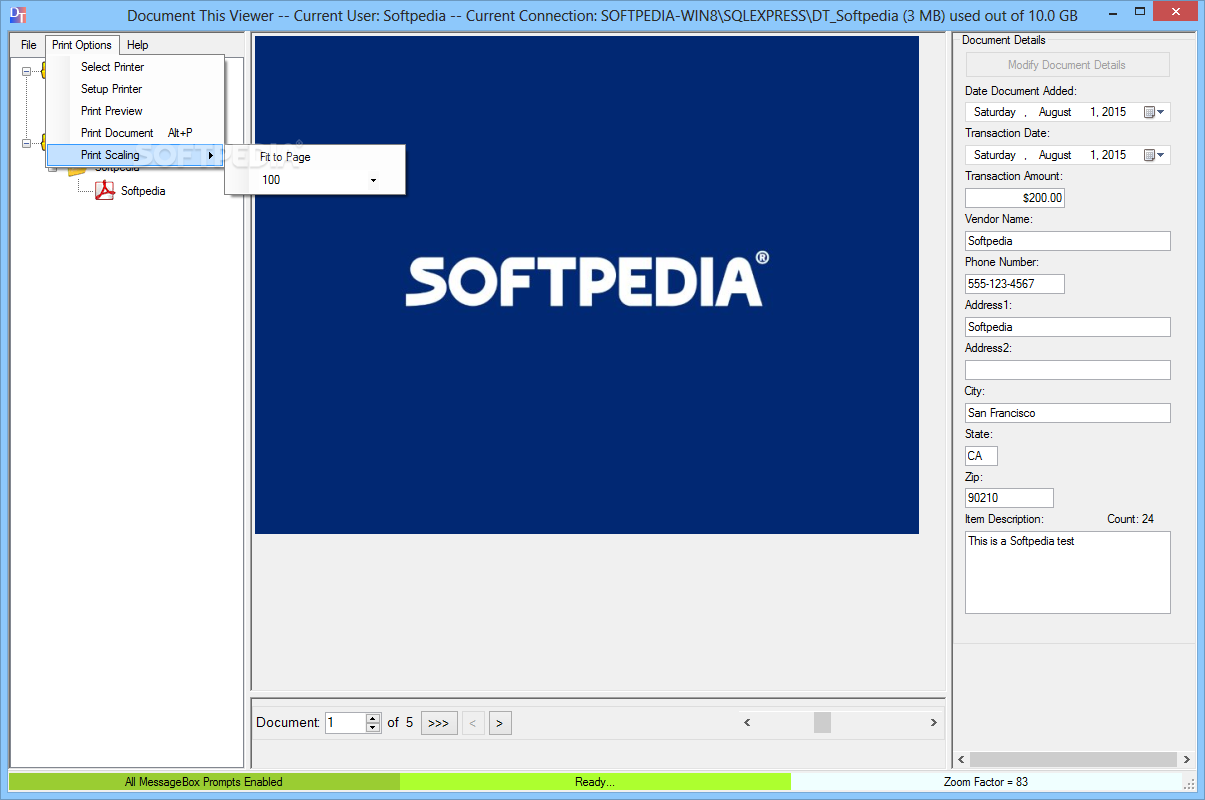Viewport: 1205px width, 800px height.
Task: Click Saturday in the Transaction Date field
Action: [x=995, y=155]
